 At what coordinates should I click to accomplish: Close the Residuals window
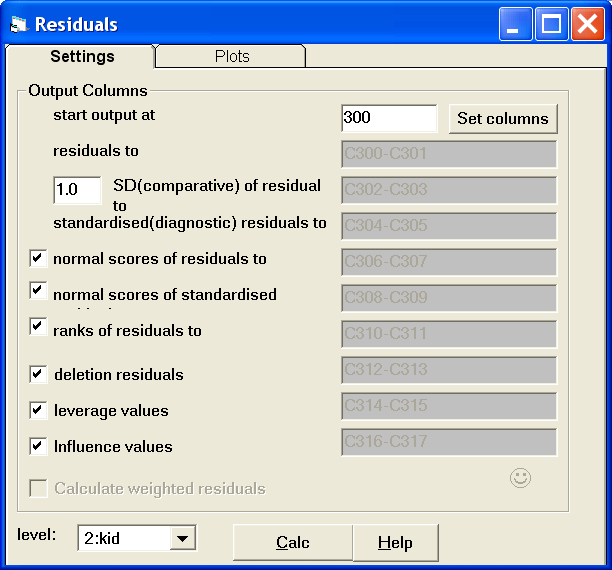click(x=588, y=24)
